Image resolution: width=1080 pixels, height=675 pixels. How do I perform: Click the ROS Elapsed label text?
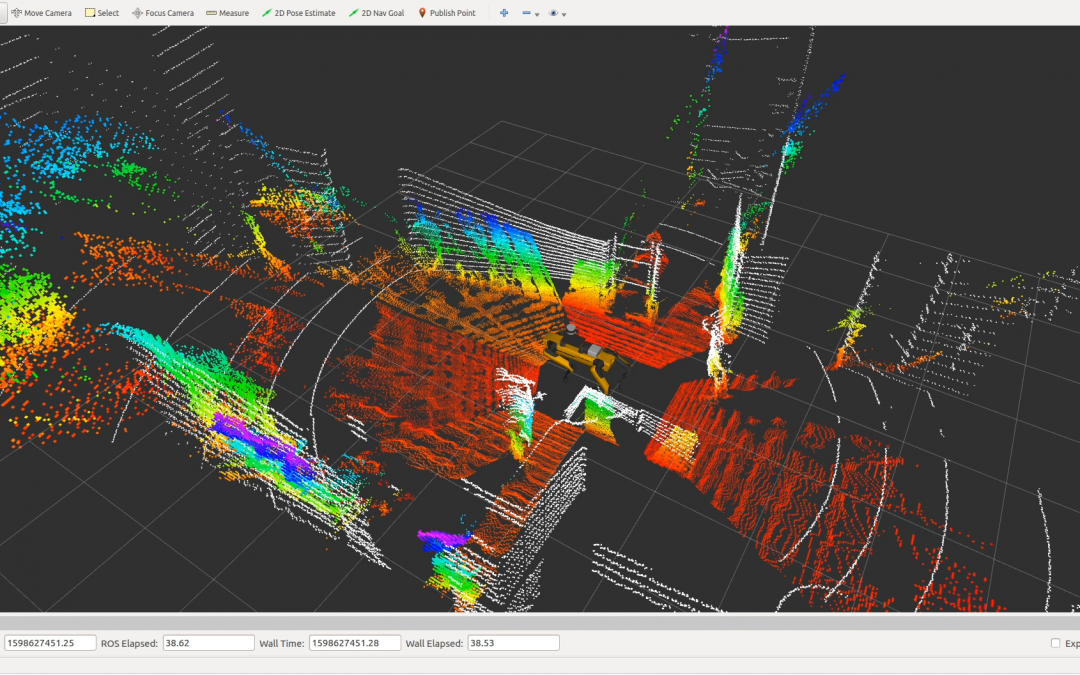point(129,643)
